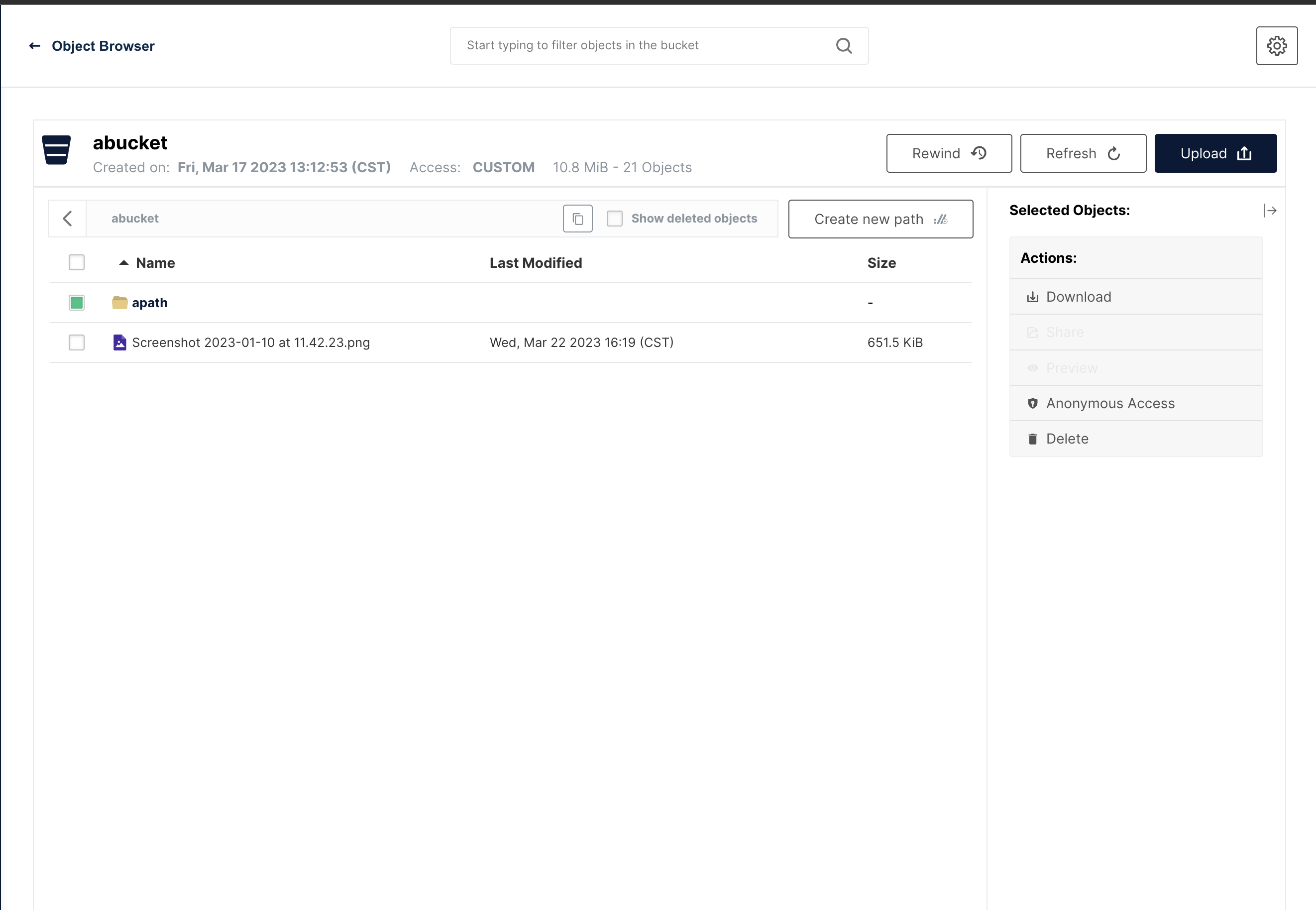This screenshot has width=1316, height=910.
Task: Click the abucket breadcrumb path
Action: 135,219
